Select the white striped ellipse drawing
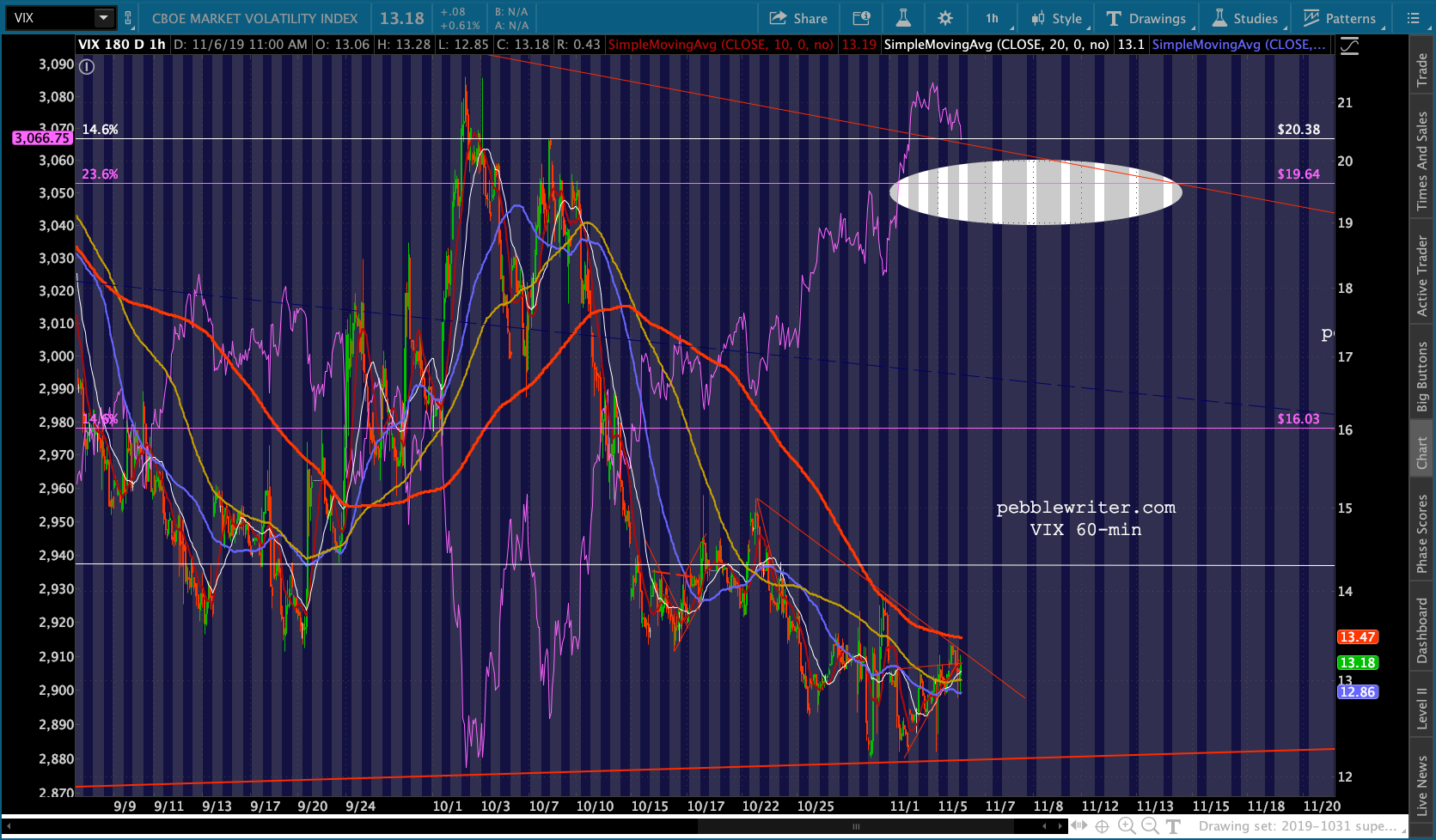This screenshot has width=1436, height=840. pyautogui.click(x=1036, y=192)
